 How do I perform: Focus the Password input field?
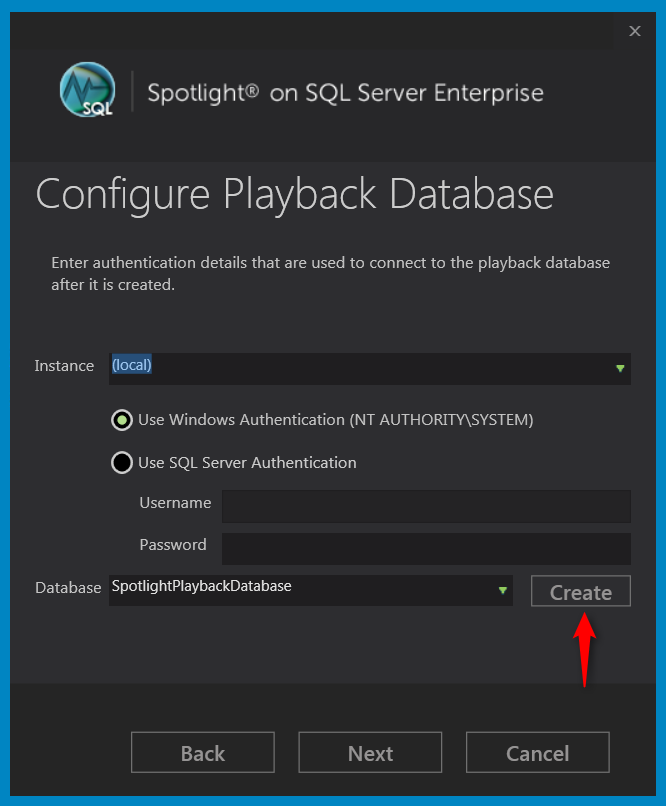point(426,548)
